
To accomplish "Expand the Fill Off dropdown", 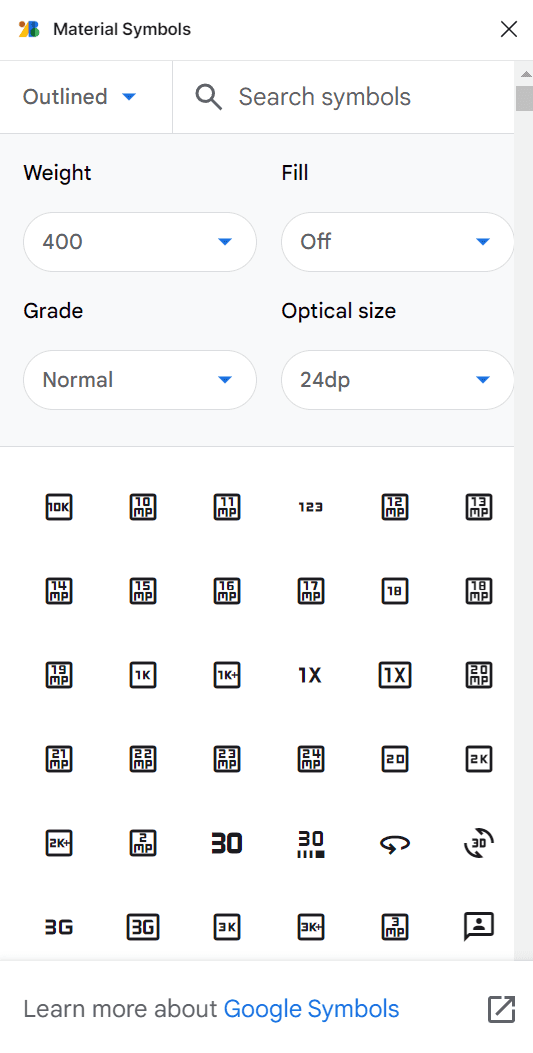I will coord(397,242).
